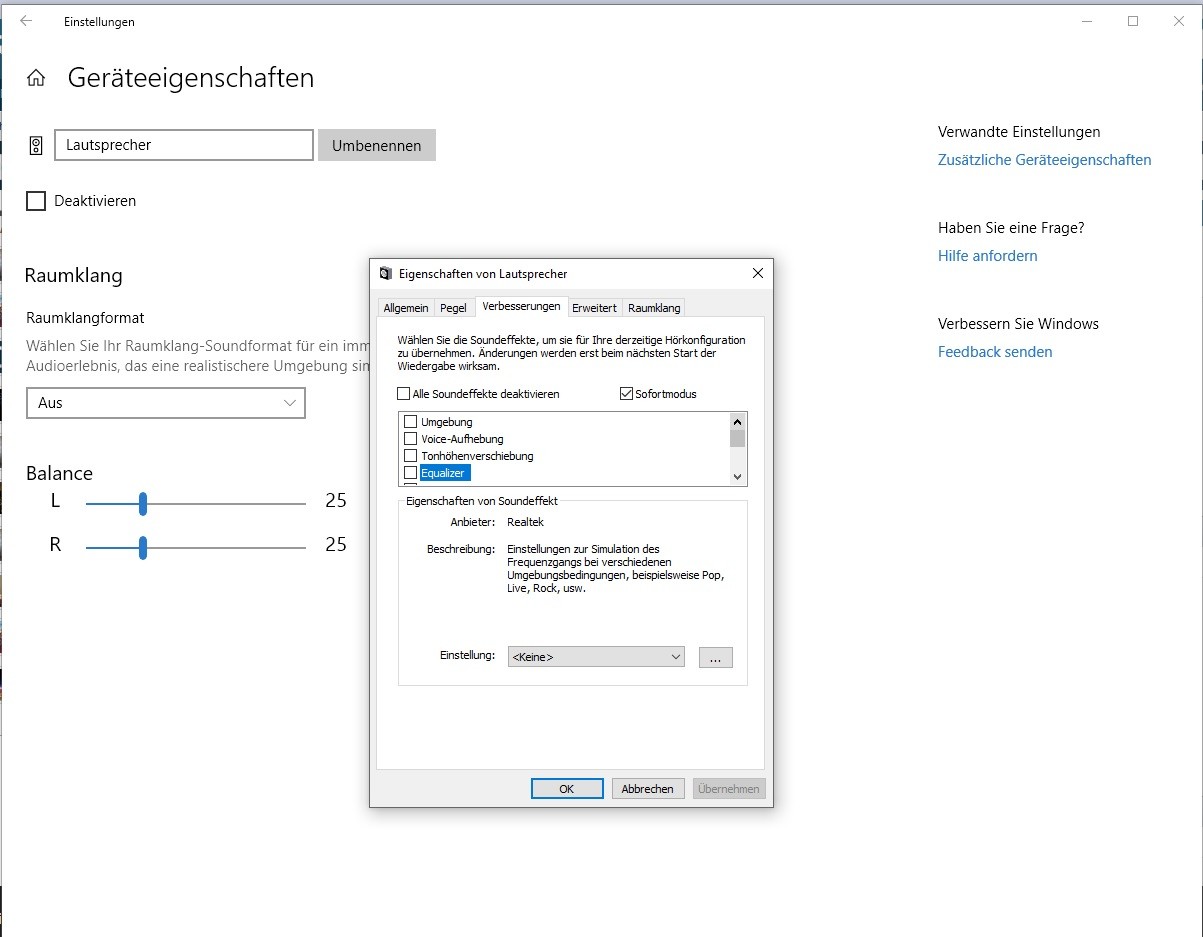The height and width of the screenshot is (937, 1203).
Task: Go to the Settings home icon
Action: coord(36,78)
